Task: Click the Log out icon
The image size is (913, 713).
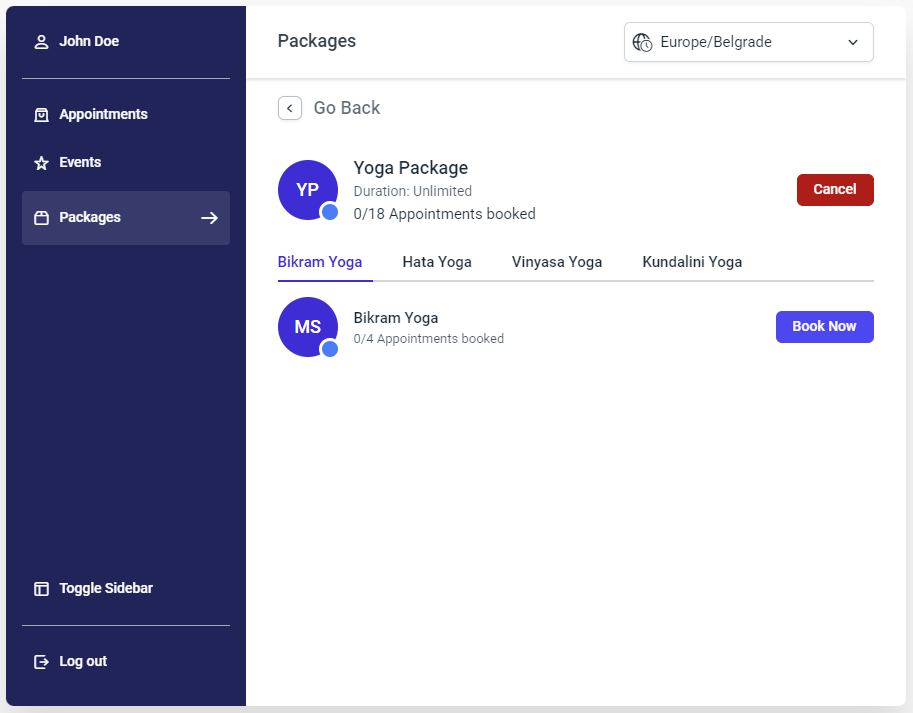Action: (41, 662)
